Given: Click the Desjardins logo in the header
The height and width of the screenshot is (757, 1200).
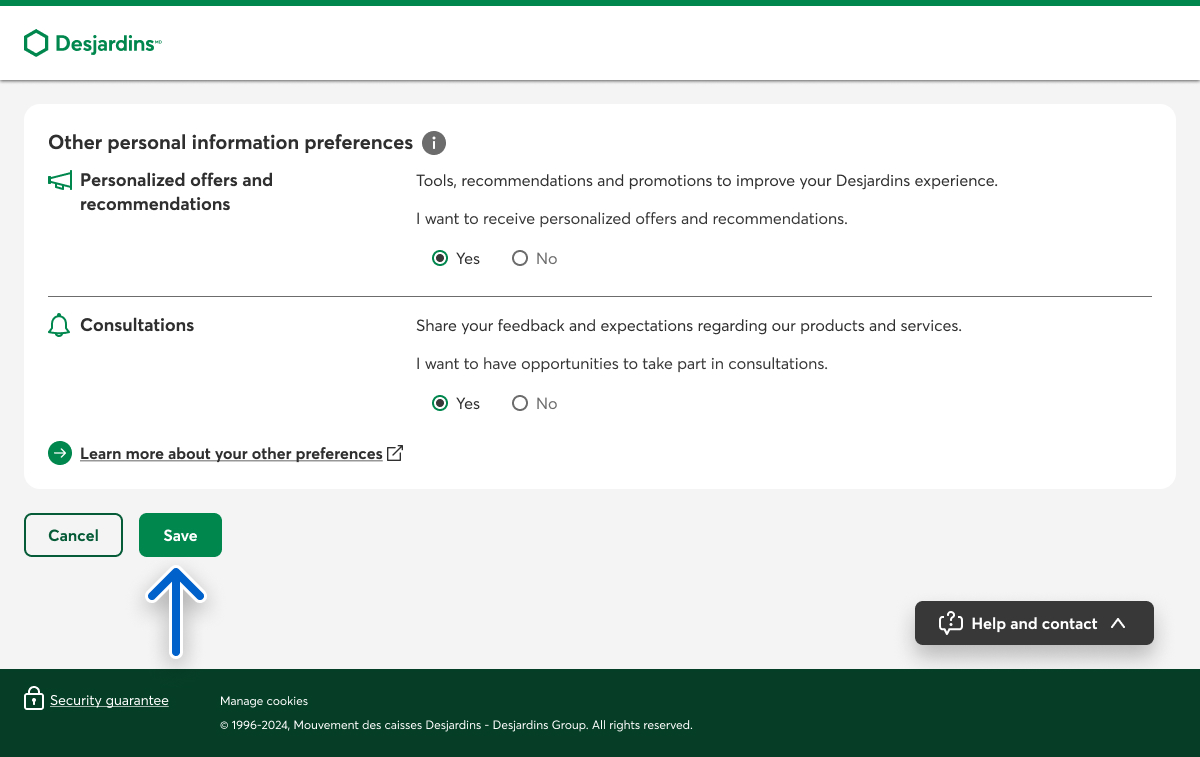Looking at the screenshot, I should (92, 43).
